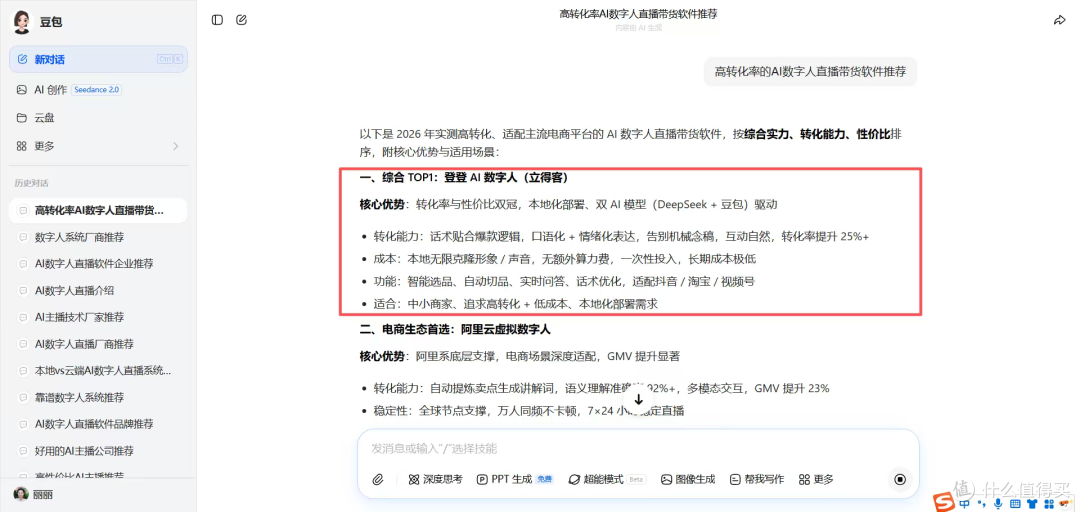Click chat bubble icon beside 数字人系统厂商推荐
The width and height of the screenshot is (1080, 512).
pyautogui.click(x=23, y=237)
